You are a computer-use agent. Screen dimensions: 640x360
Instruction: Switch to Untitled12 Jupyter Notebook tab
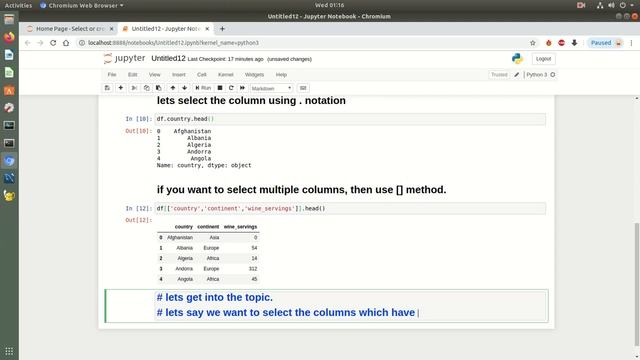pos(165,29)
